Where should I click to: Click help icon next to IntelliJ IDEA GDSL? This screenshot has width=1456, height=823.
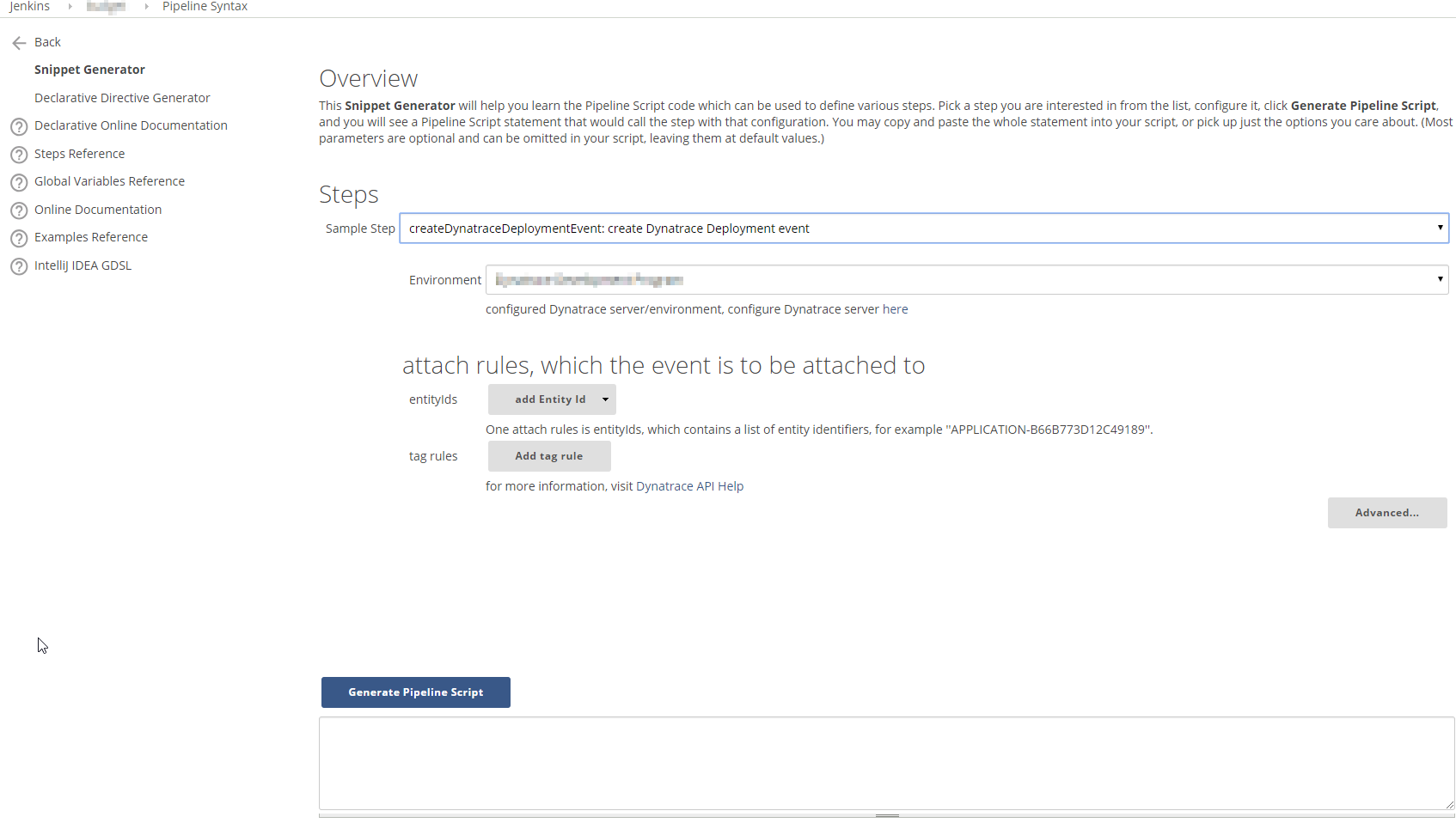(x=19, y=267)
